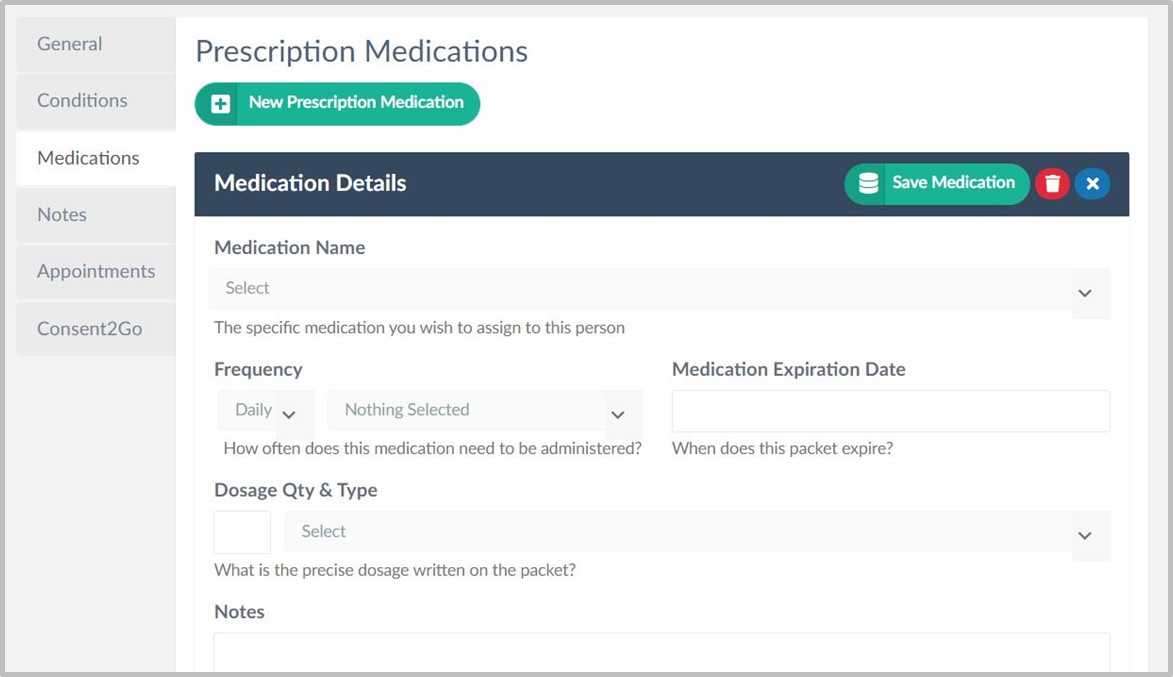
Task: Click the red trash delete icon
Action: 1052,184
